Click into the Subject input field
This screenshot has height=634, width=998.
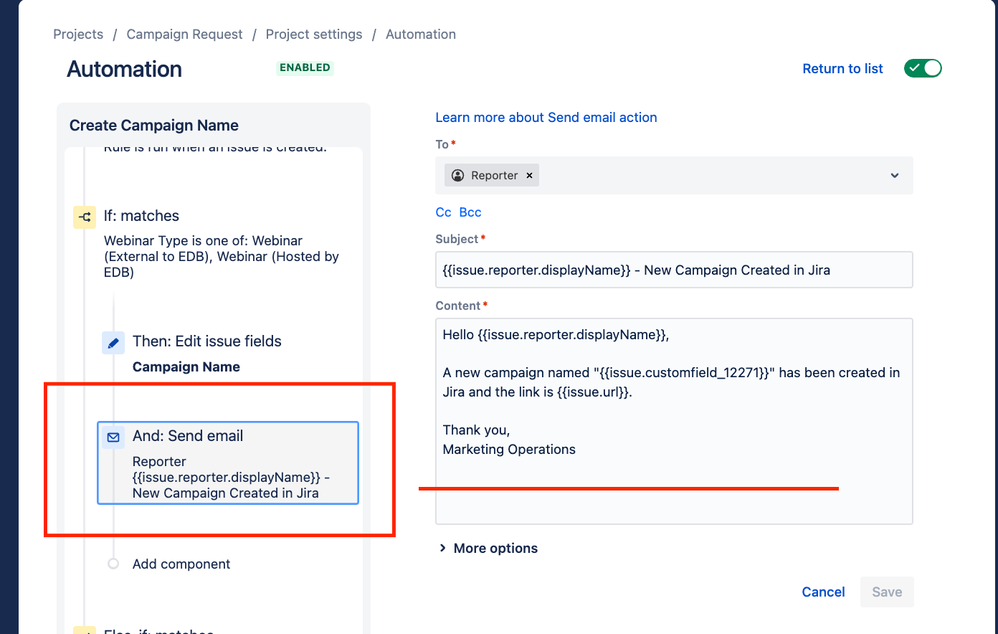(x=674, y=270)
